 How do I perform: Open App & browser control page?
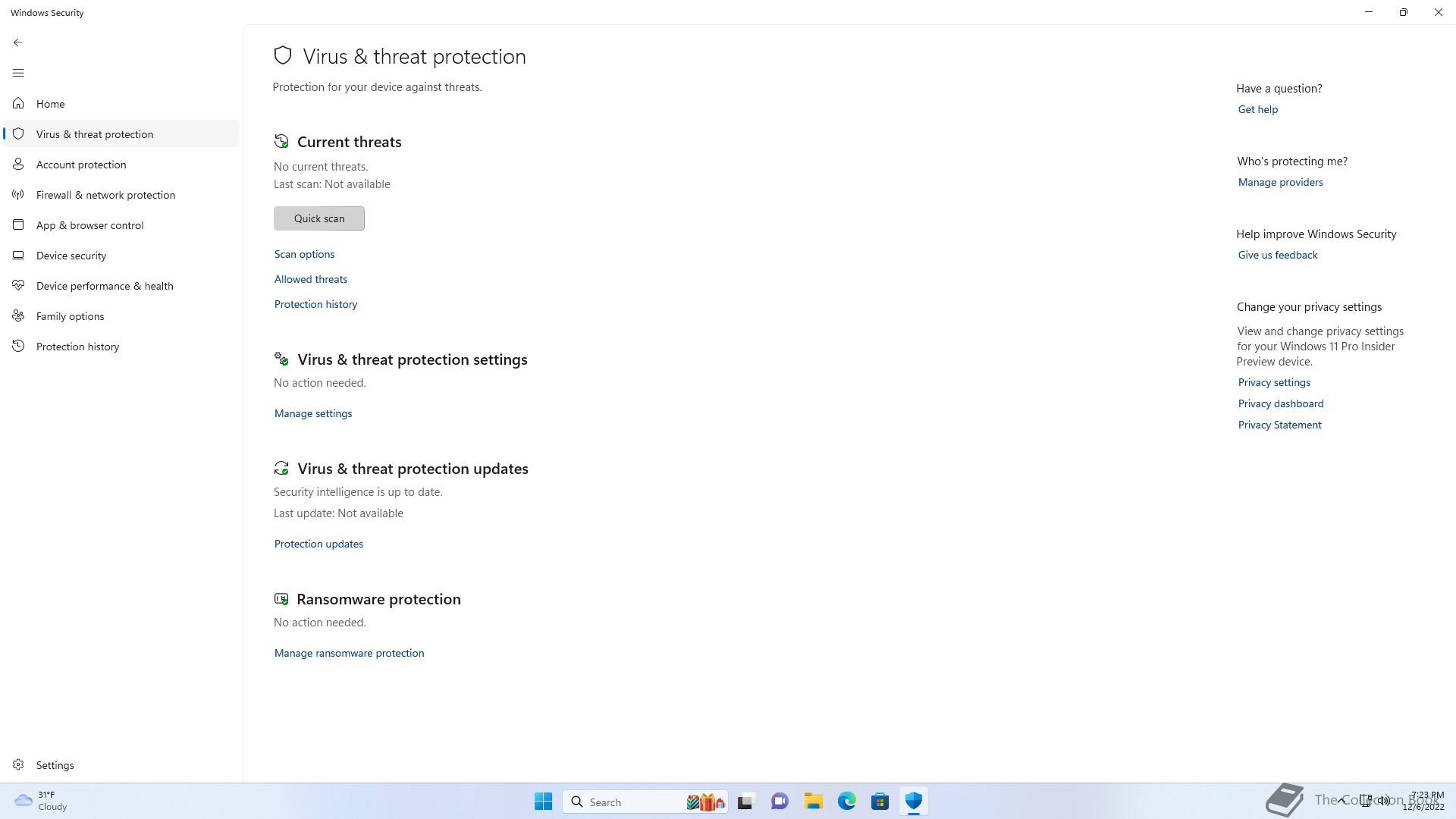[x=121, y=225]
